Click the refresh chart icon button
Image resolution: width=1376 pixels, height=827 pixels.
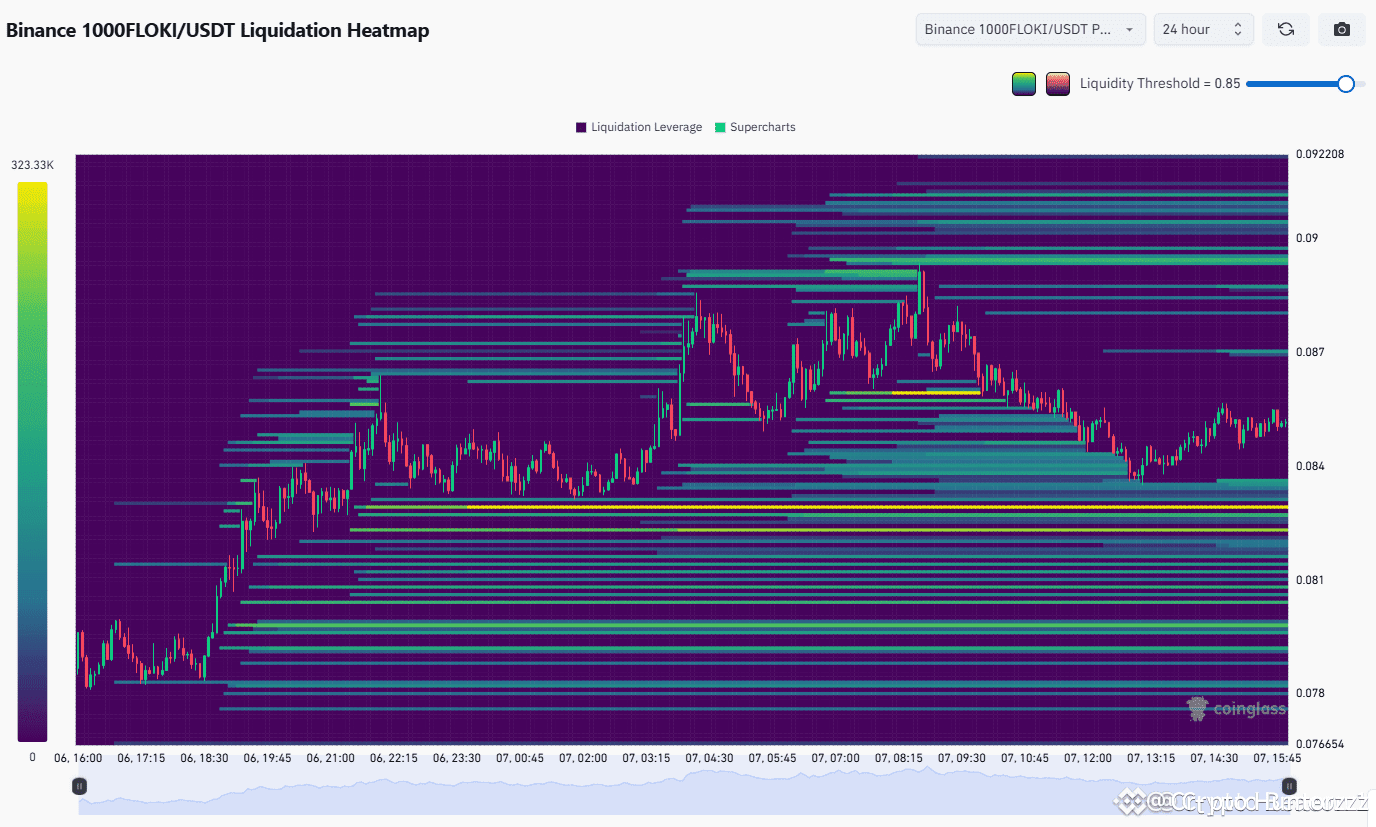pyautogui.click(x=1286, y=29)
